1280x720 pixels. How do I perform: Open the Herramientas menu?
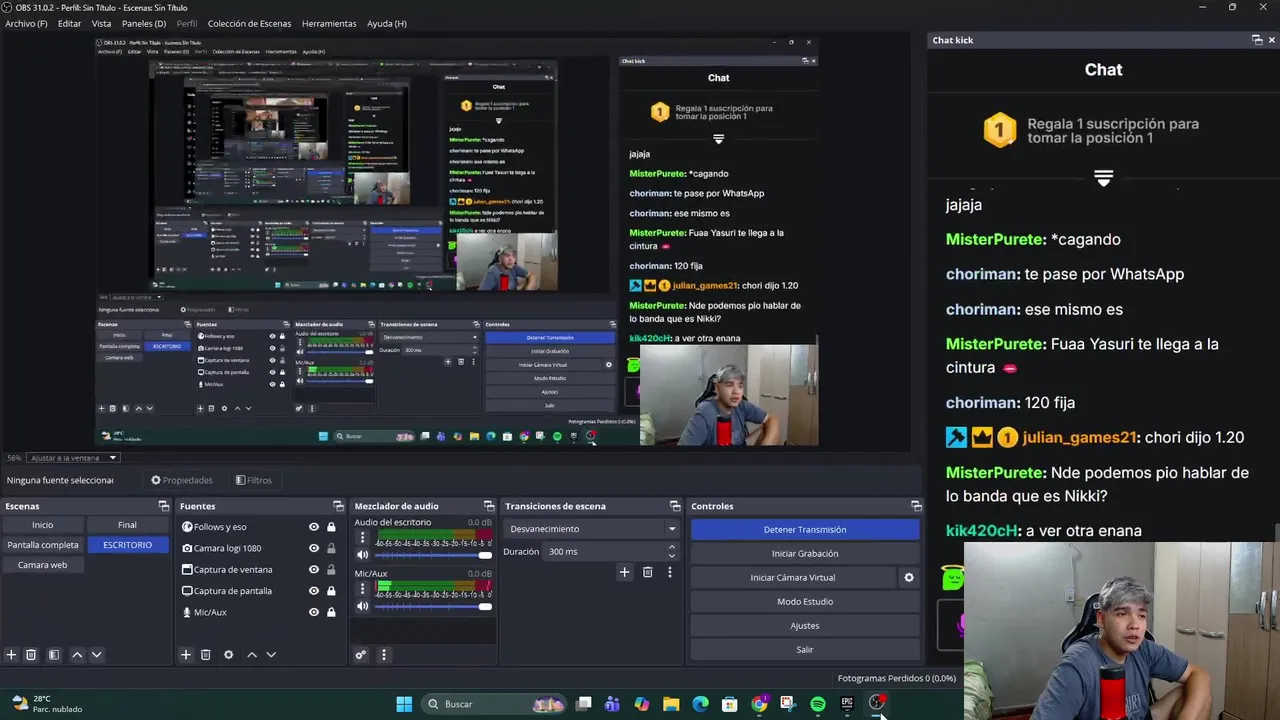point(329,23)
